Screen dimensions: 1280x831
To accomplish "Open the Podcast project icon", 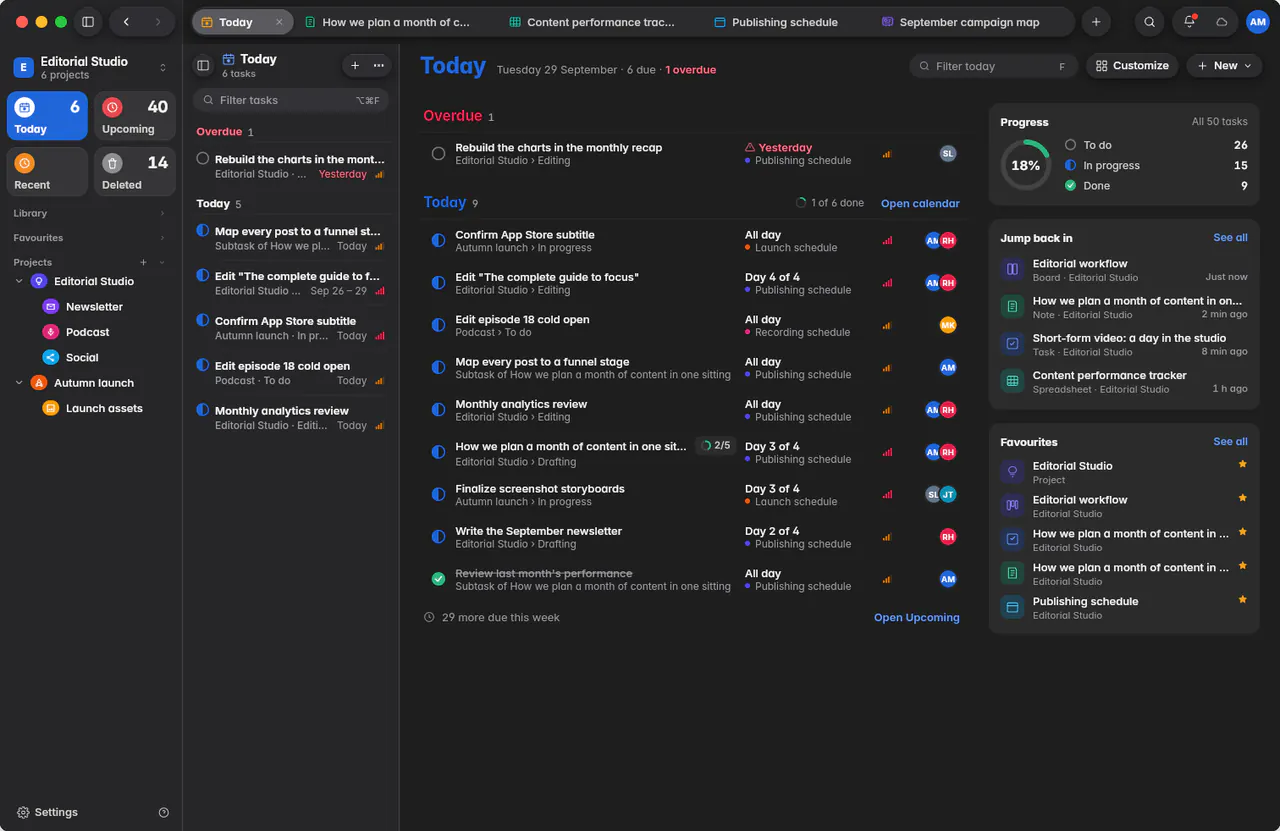I will point(50,332).
